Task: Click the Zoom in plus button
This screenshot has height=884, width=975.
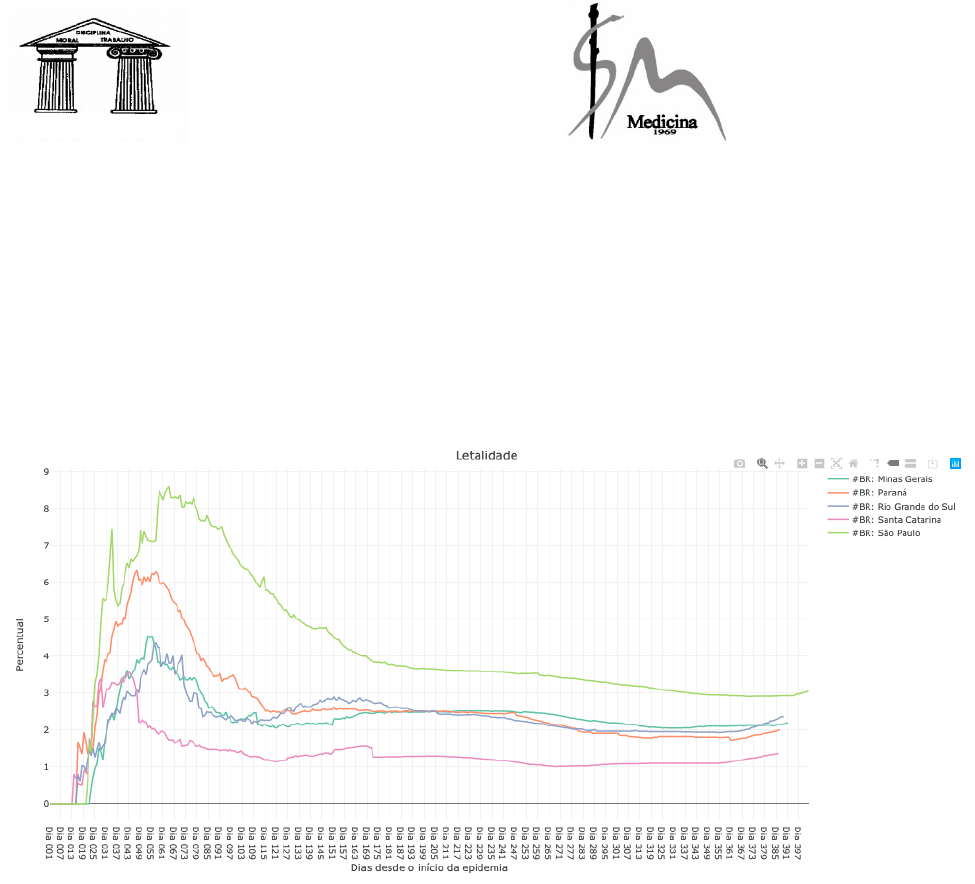Action: click(802, 464)
